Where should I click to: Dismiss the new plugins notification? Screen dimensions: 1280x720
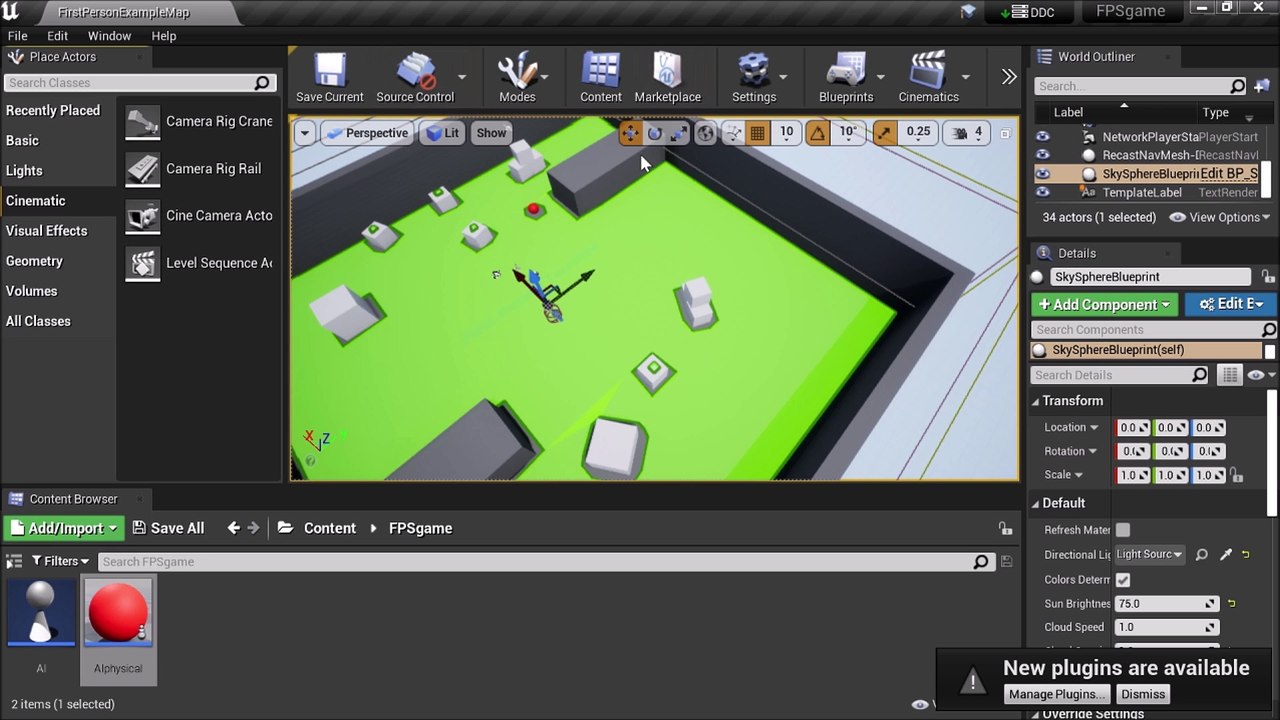1143,694
